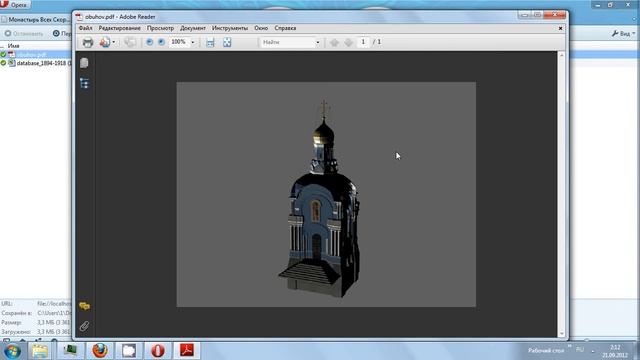Image resolution: width=640 pixels, height=360 pixels.
Task: Click the Рабочий стол toolbar in taskbar
Action: [546, 350]
